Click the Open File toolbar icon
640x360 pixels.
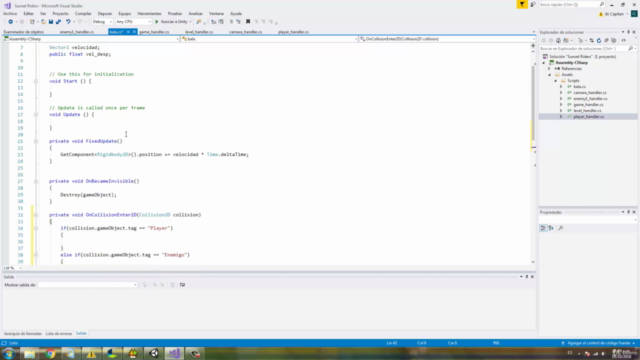[43, 22]
